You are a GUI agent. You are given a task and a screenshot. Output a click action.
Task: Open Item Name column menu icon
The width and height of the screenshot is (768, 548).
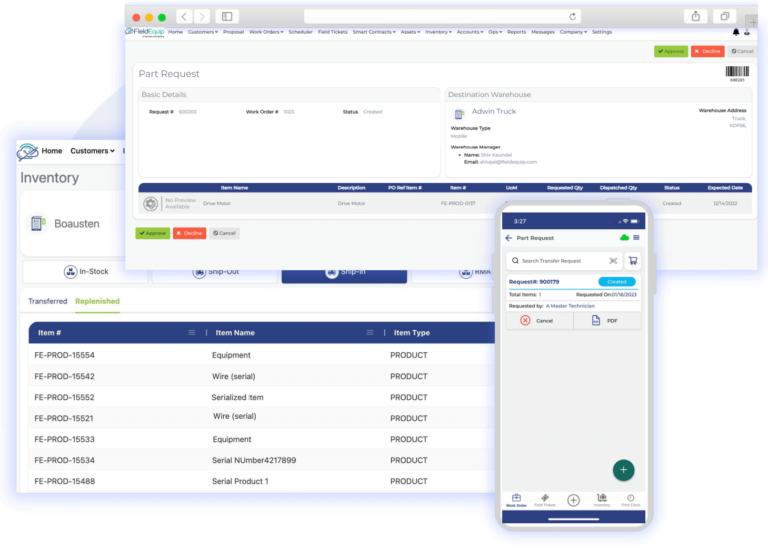tap(370, 333)
